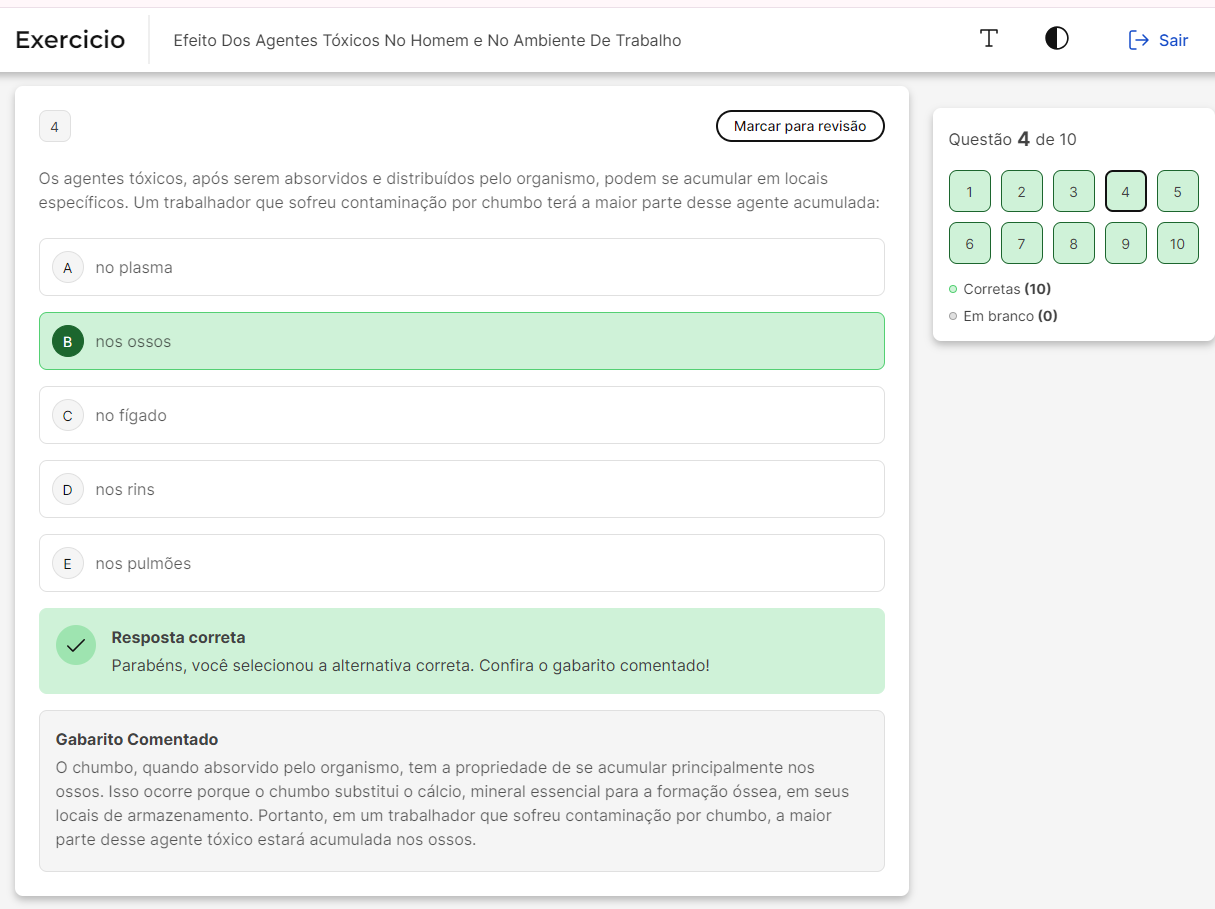The image size is (1215, 909).
Task: Jump to question 8 tile
Action: pos(1074,244)
